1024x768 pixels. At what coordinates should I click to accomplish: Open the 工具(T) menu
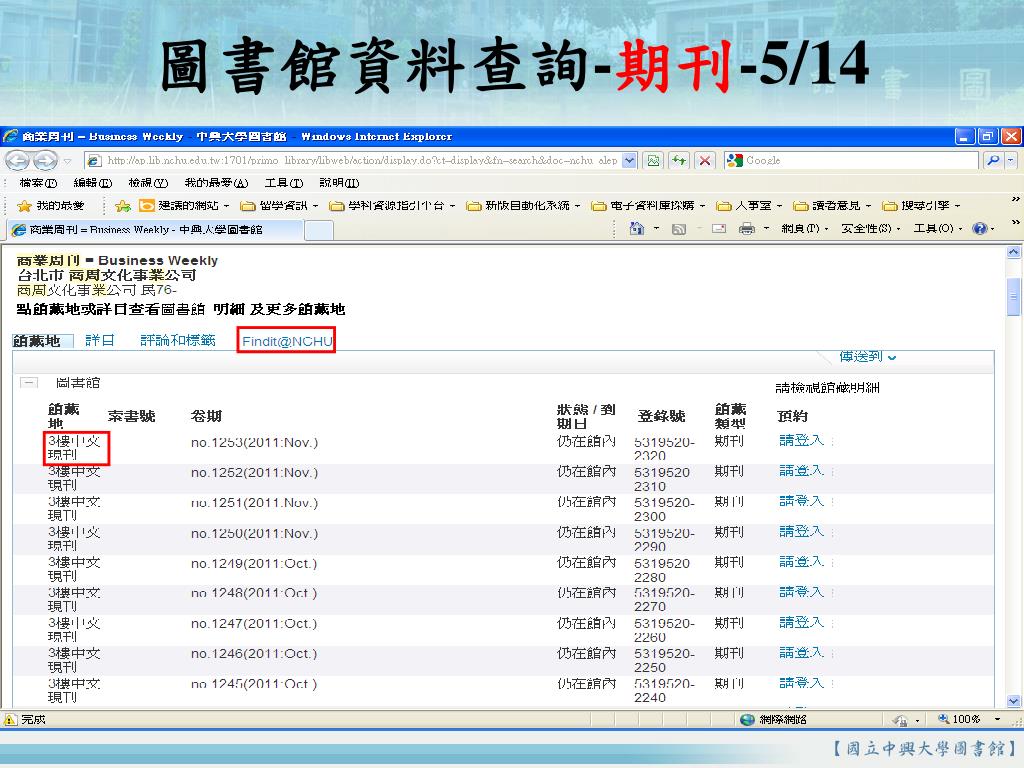pyautogui.click(x=284, y=183)
